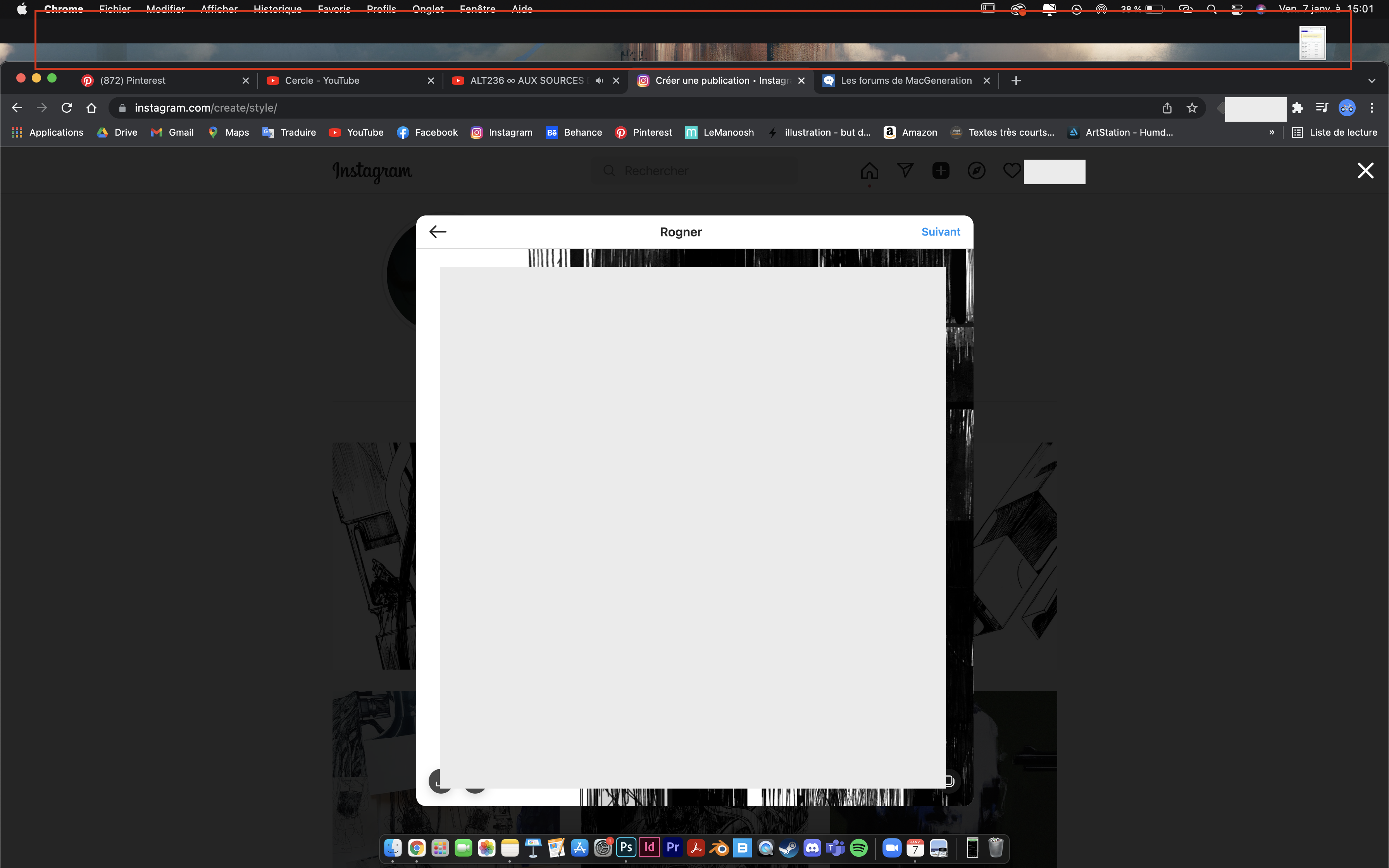Open the Instagram explore compass icon
Viewport: 1389px width, 868px height.
[x=976, y=170]
